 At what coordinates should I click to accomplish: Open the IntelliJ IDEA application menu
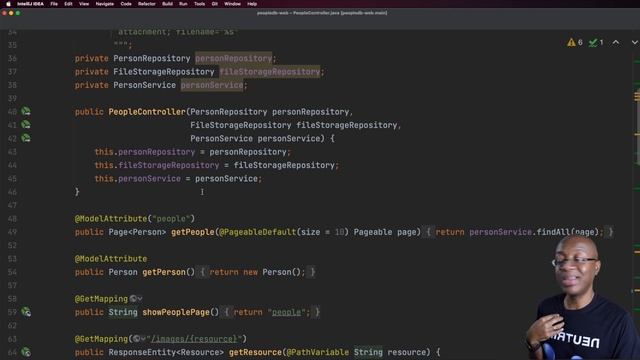[30, 4]
